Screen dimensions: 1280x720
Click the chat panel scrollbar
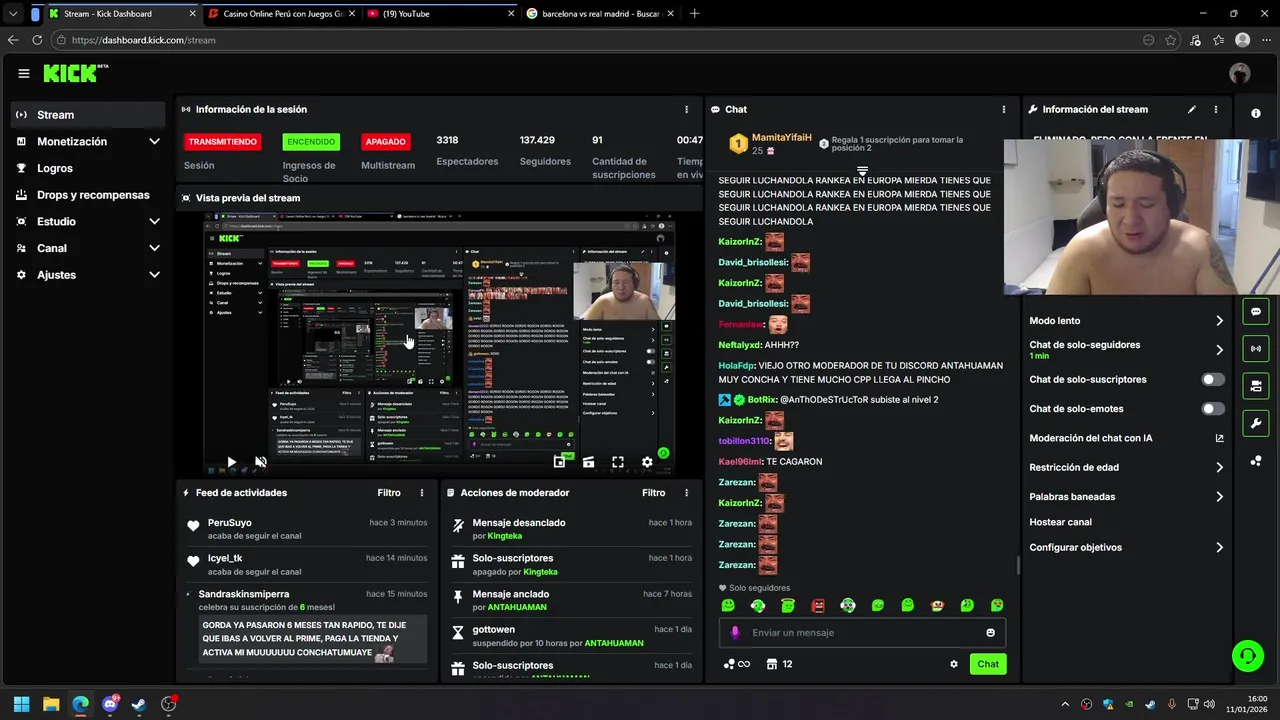coord(1018,566)
